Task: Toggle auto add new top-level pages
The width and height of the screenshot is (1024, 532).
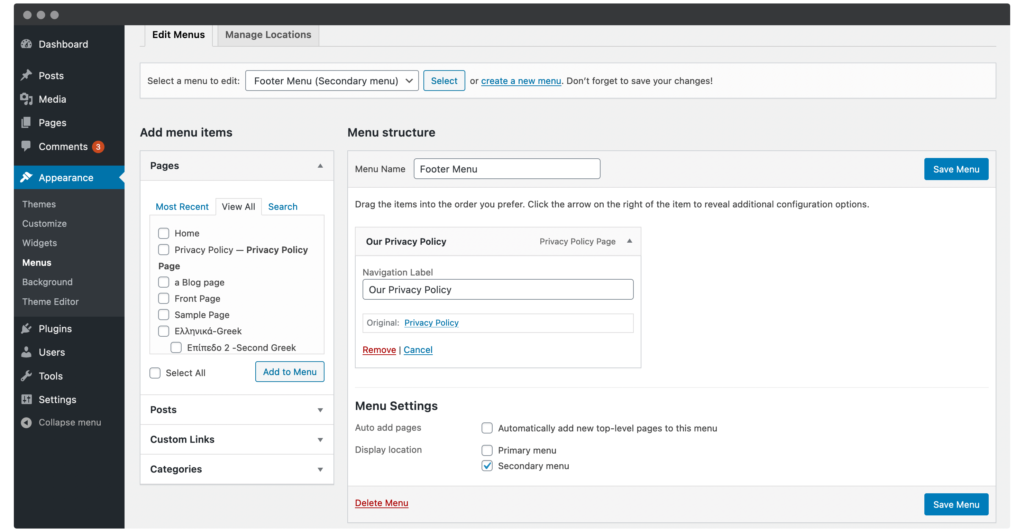Action: [488, 428]
